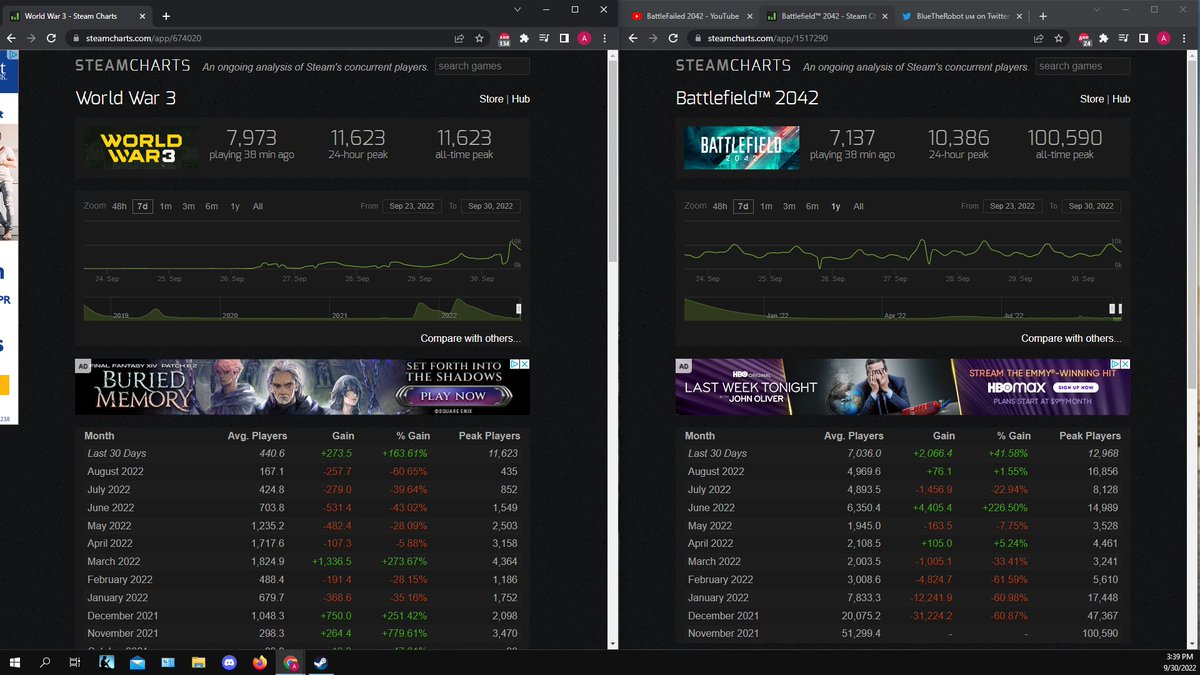Focus search games box on Battlefield page
The image size is (1200, 675).
click(1083, 66)
